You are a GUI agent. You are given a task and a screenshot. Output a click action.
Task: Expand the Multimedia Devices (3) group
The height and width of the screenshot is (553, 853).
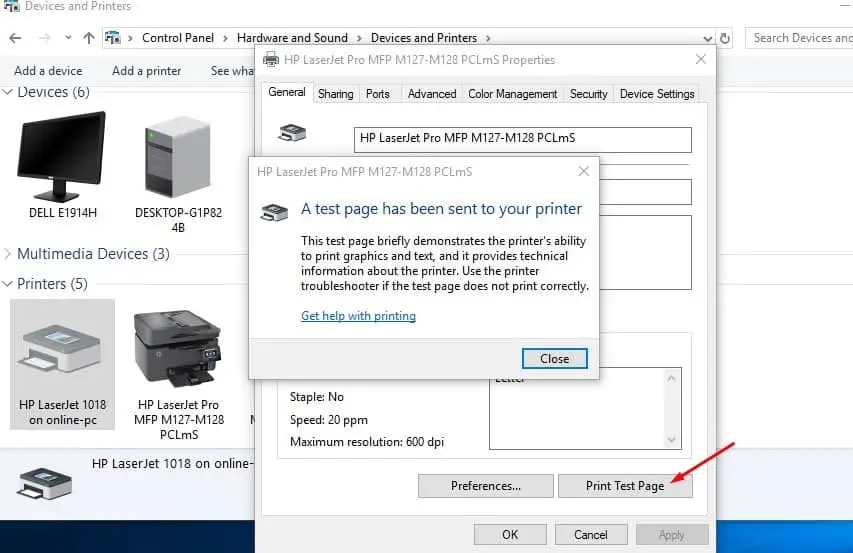tap(8, 253)
